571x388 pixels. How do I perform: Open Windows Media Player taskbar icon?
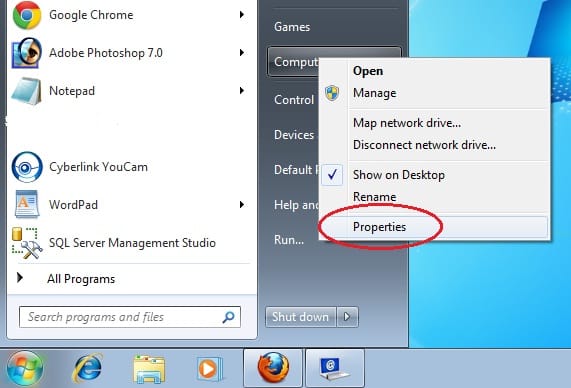210,369
